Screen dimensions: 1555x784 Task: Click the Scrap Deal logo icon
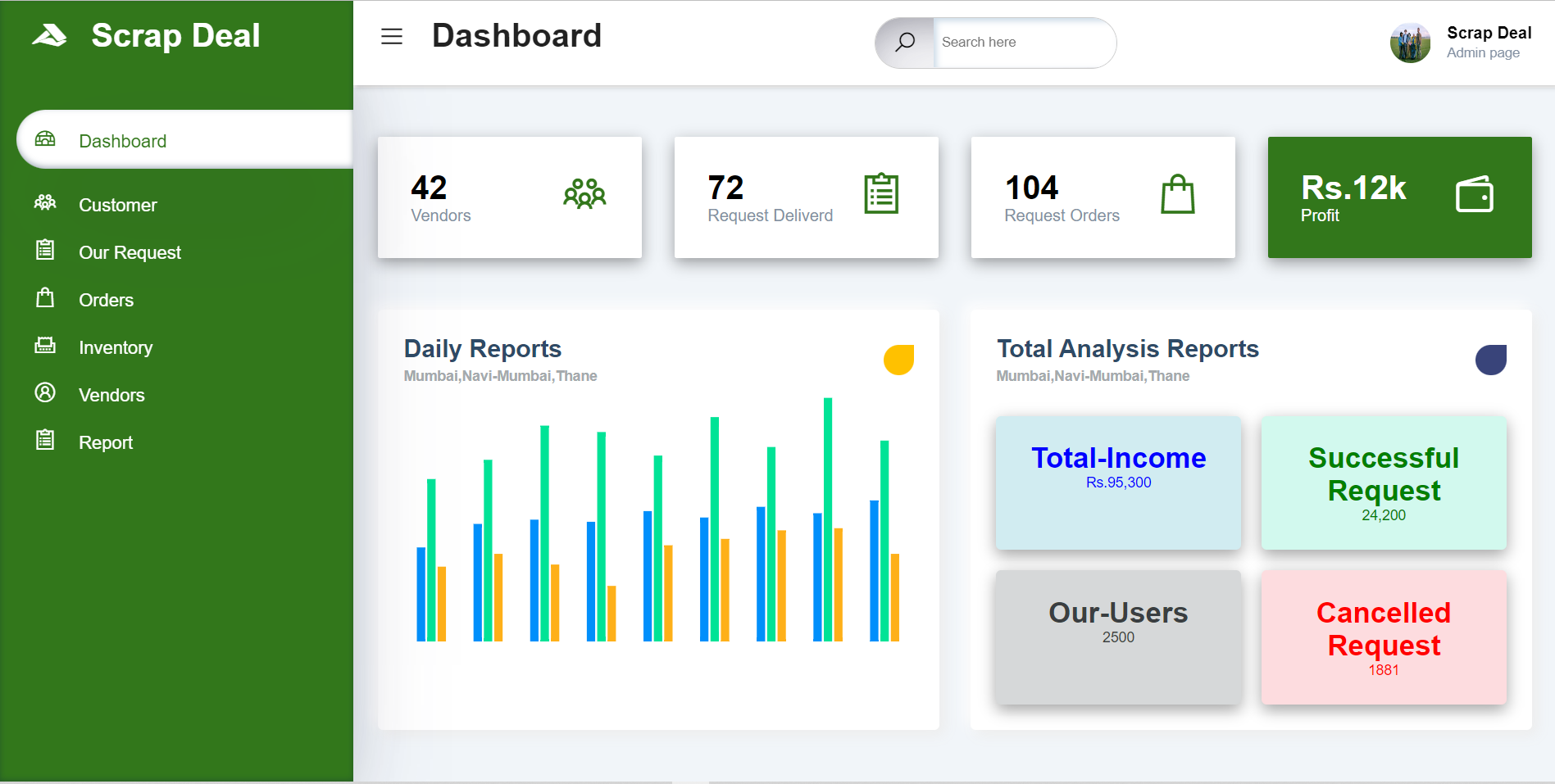click(49, 35)
